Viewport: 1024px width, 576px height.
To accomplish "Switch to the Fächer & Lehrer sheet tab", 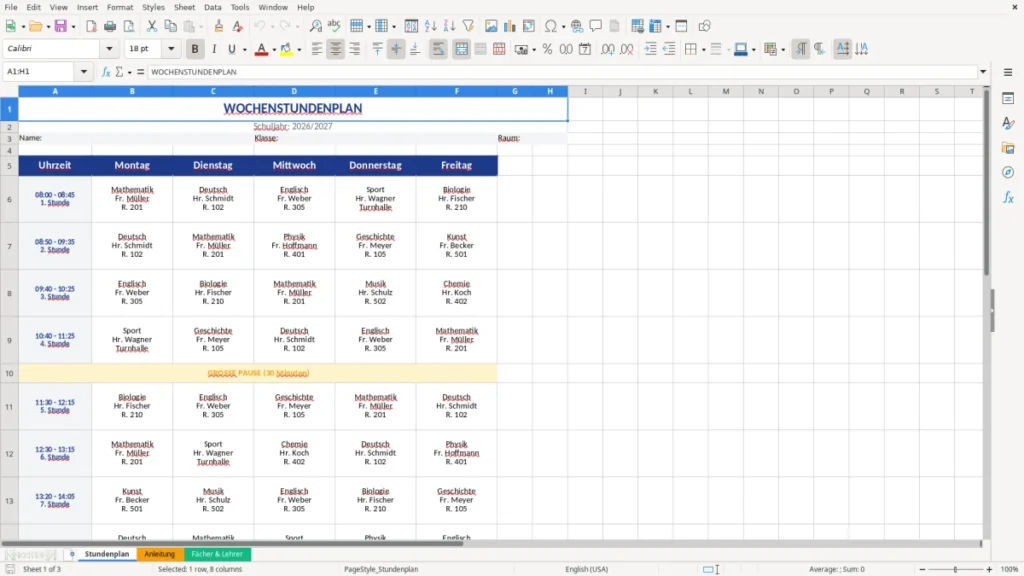I will (217, 554).
